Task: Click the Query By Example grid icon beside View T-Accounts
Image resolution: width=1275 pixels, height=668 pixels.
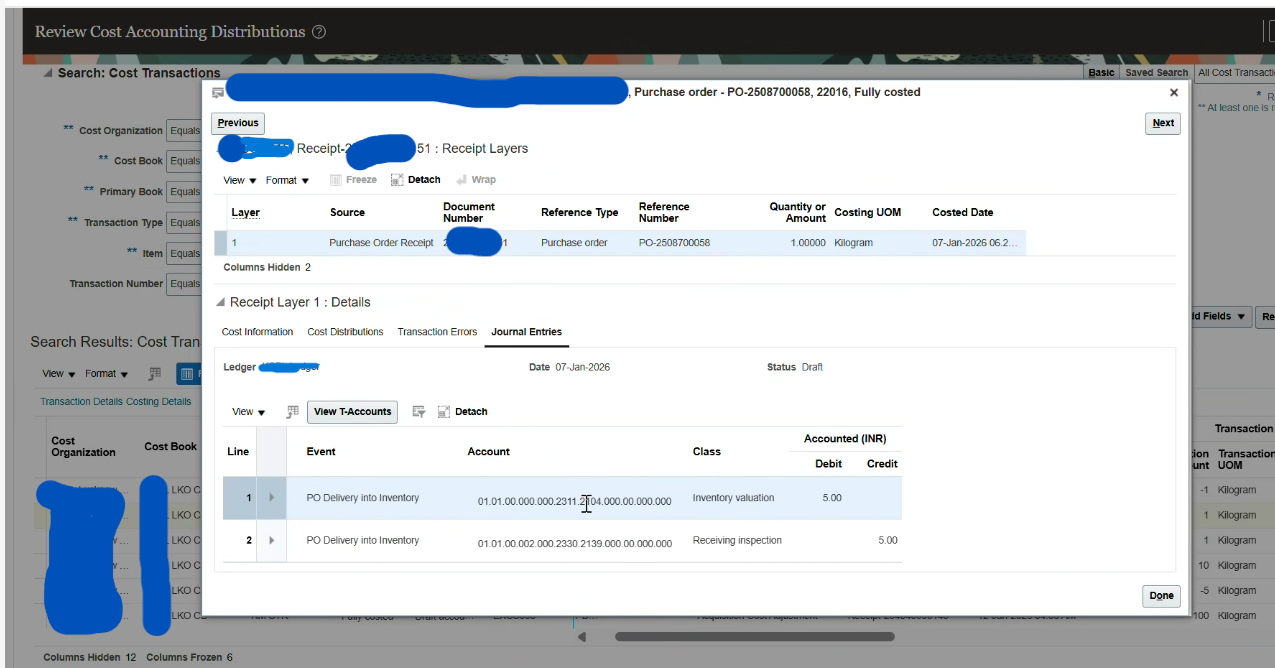Action: [293, 411]
